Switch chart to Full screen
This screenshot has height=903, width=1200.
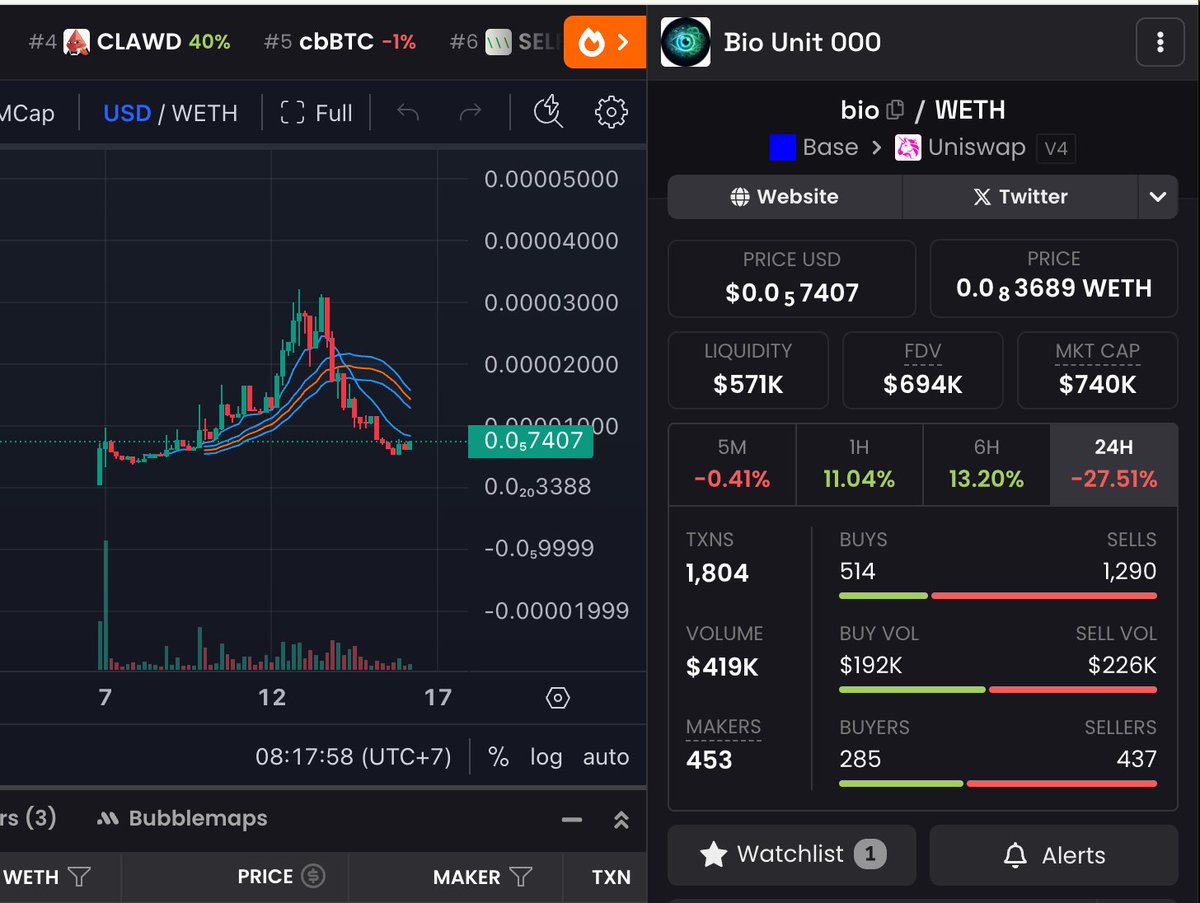pos(316,113)
